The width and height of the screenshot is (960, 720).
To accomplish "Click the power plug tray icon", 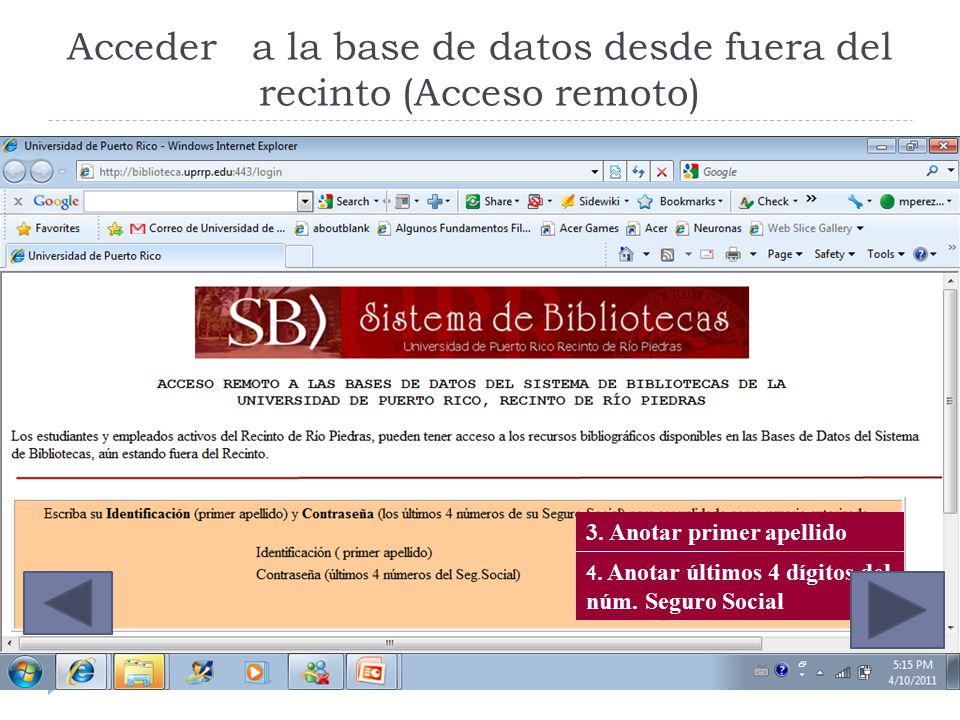I will tap(864, 672).
